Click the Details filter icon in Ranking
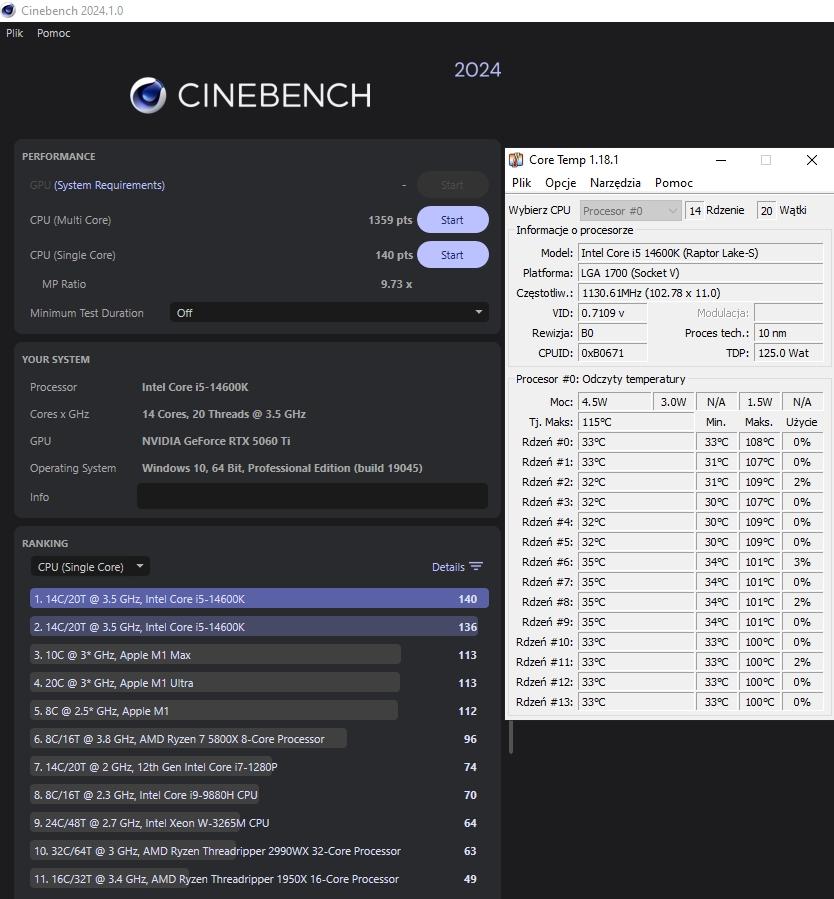 [476, 567]
